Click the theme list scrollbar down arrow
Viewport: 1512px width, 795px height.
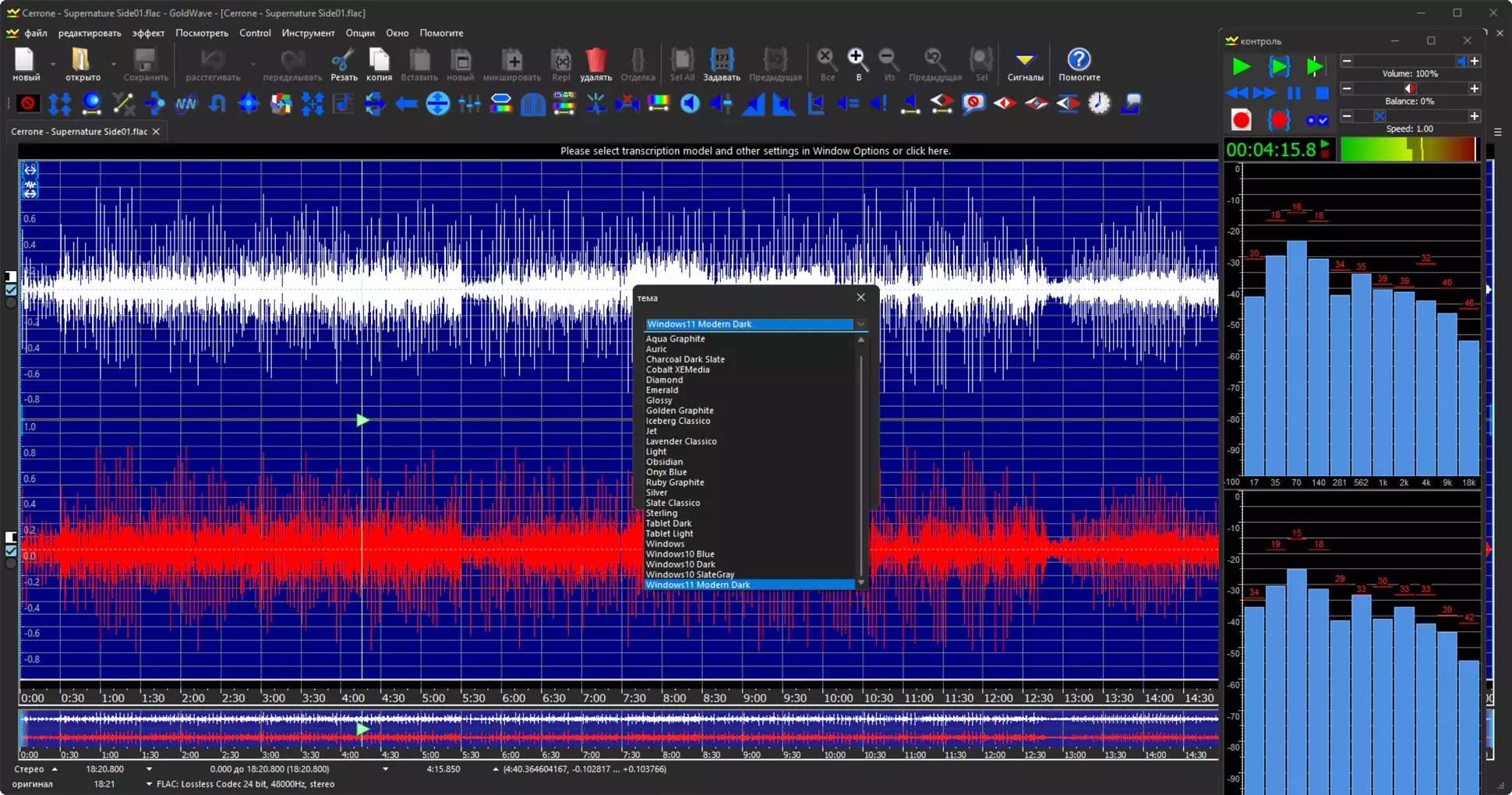(860, 583)
